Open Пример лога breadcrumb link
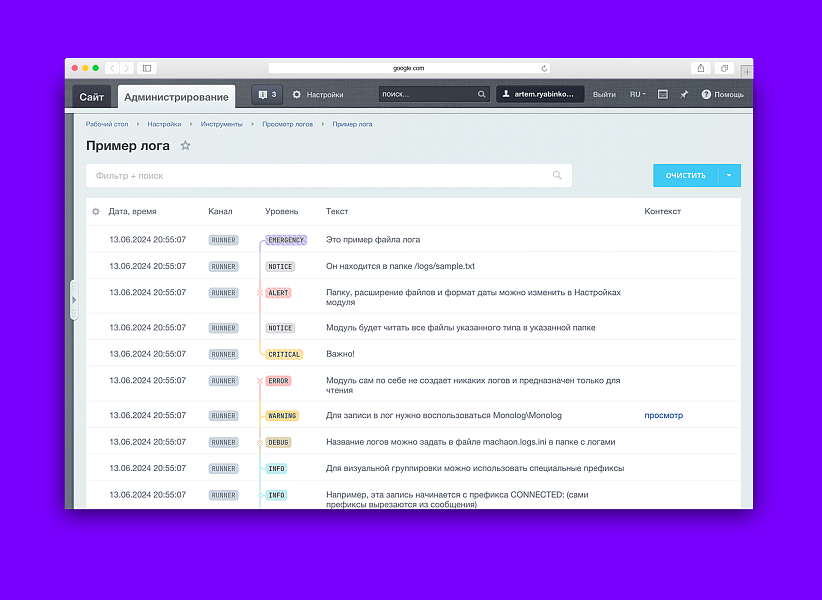Viewport: 822px width, 600px height. coord(352,124)
